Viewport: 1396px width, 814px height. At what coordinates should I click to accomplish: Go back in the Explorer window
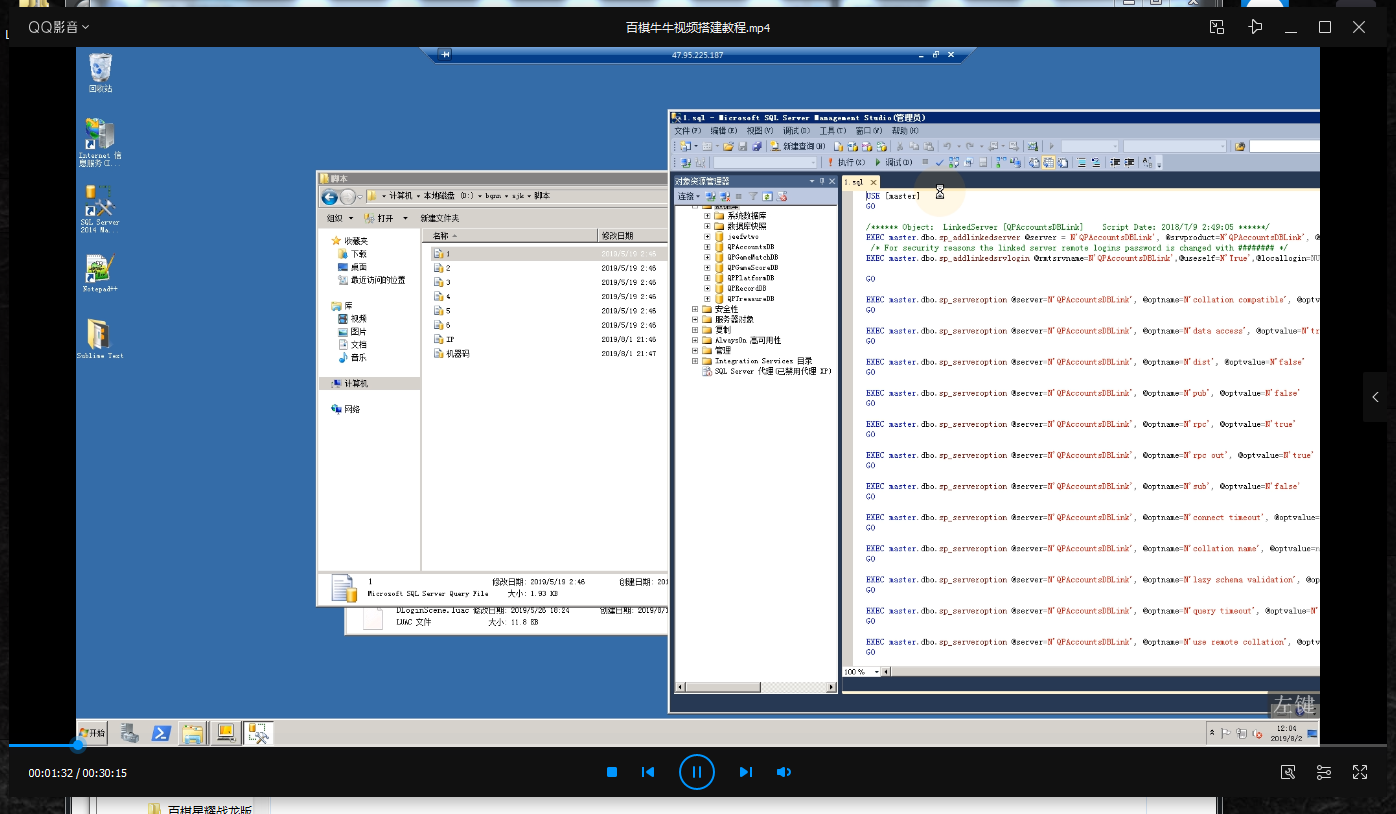point(329,197)
